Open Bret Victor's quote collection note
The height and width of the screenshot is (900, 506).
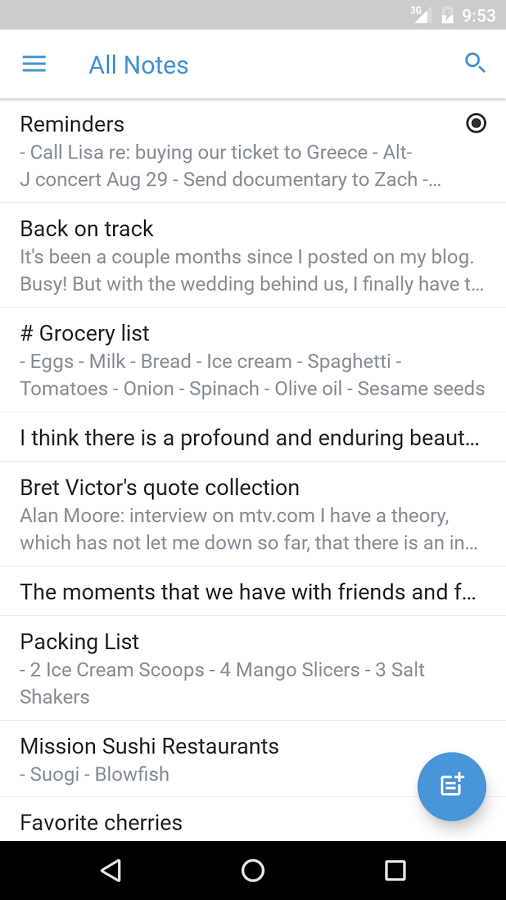[253, 514]
